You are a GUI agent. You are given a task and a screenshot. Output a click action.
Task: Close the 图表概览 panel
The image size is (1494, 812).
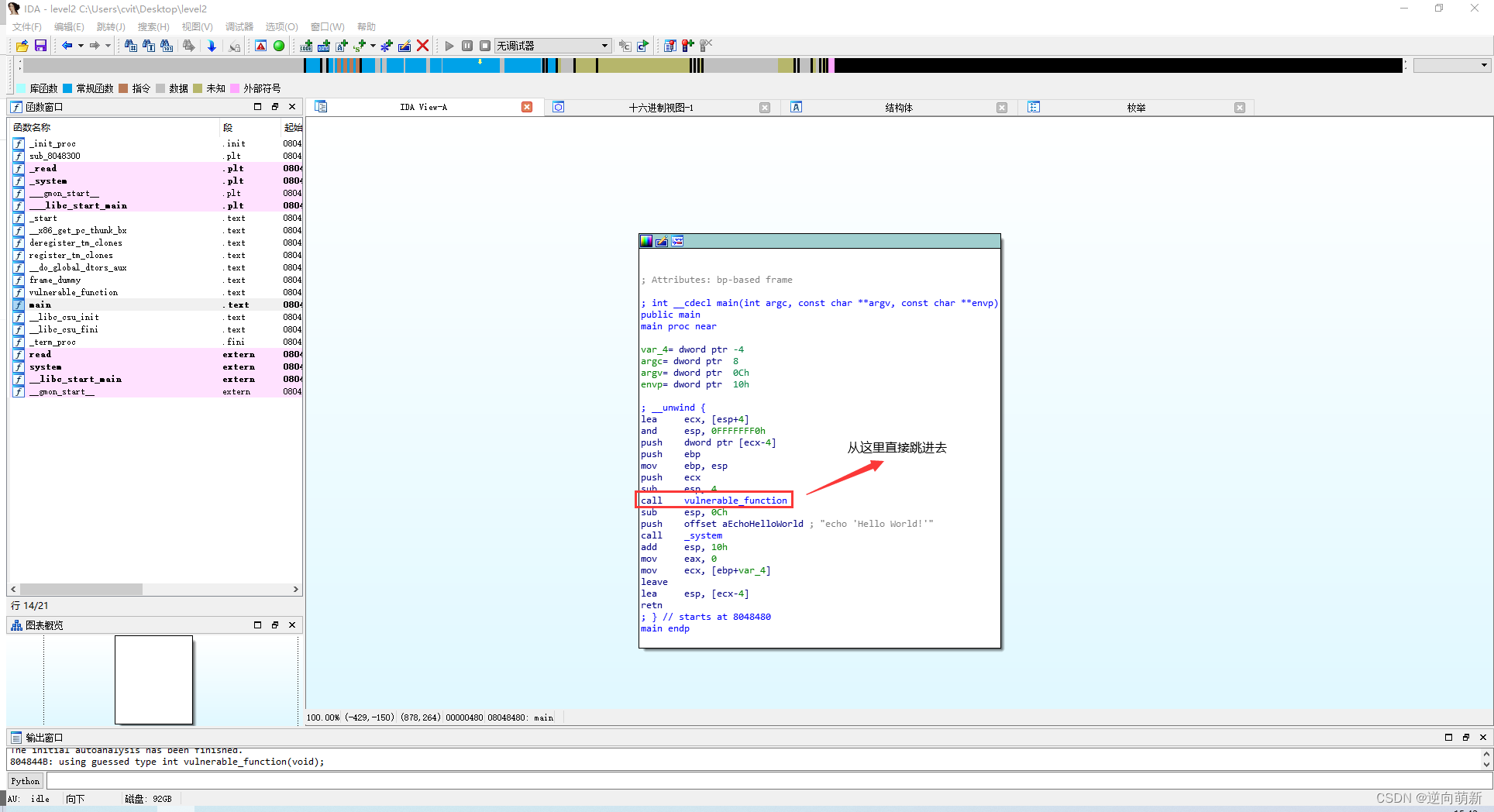[292, 625]
